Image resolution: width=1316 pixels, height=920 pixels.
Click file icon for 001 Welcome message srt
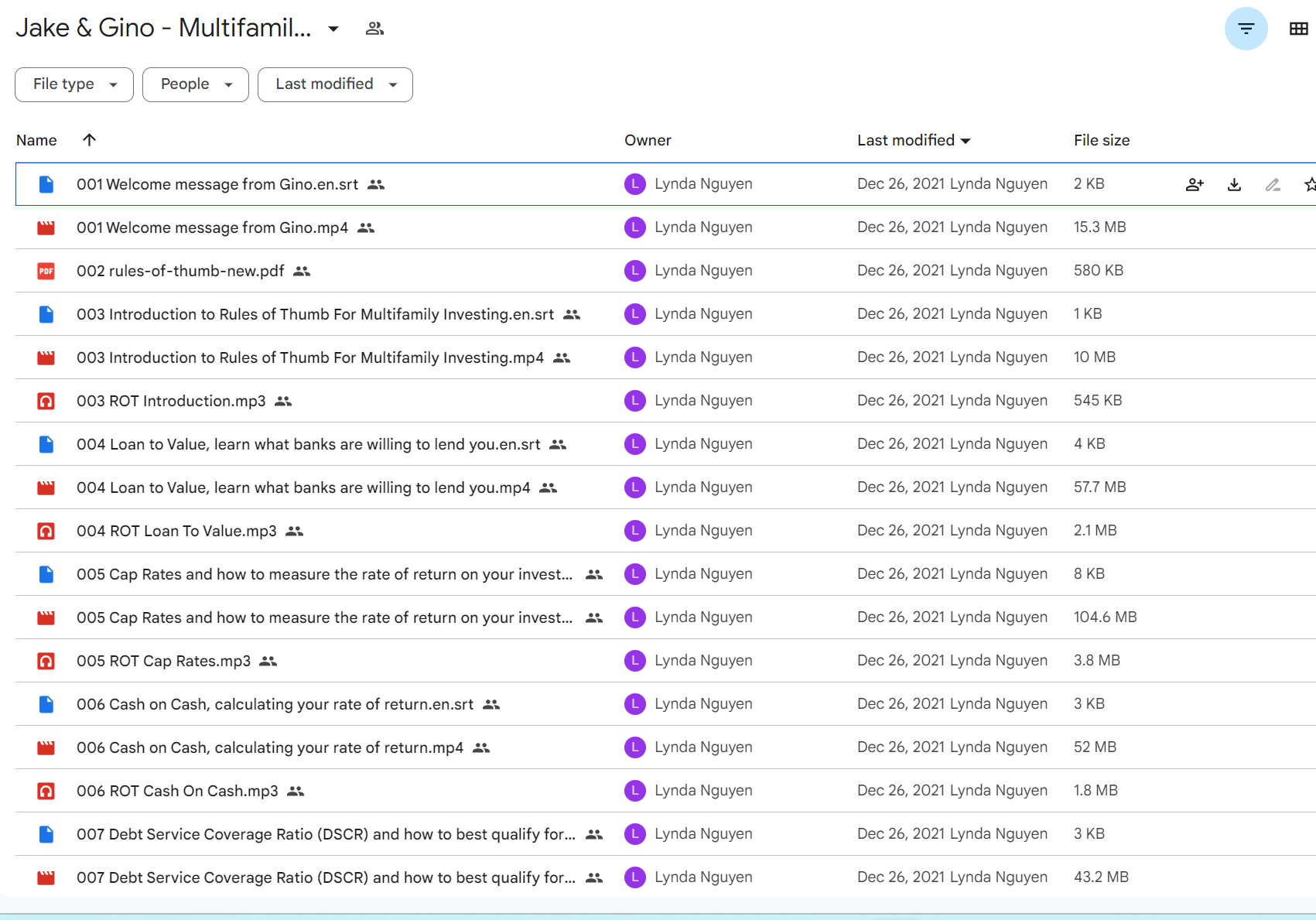[x=46, y=184]
